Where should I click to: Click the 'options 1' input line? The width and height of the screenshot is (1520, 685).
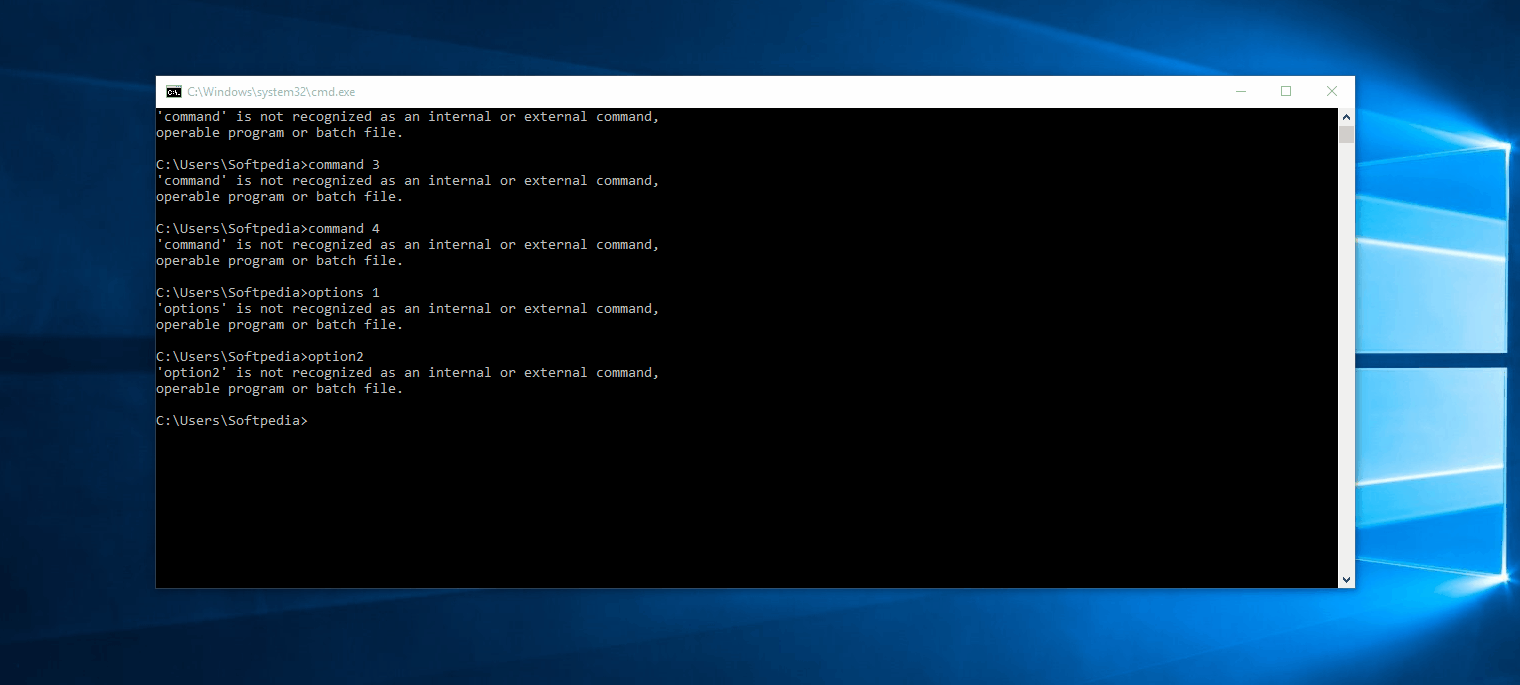point(268,293)
